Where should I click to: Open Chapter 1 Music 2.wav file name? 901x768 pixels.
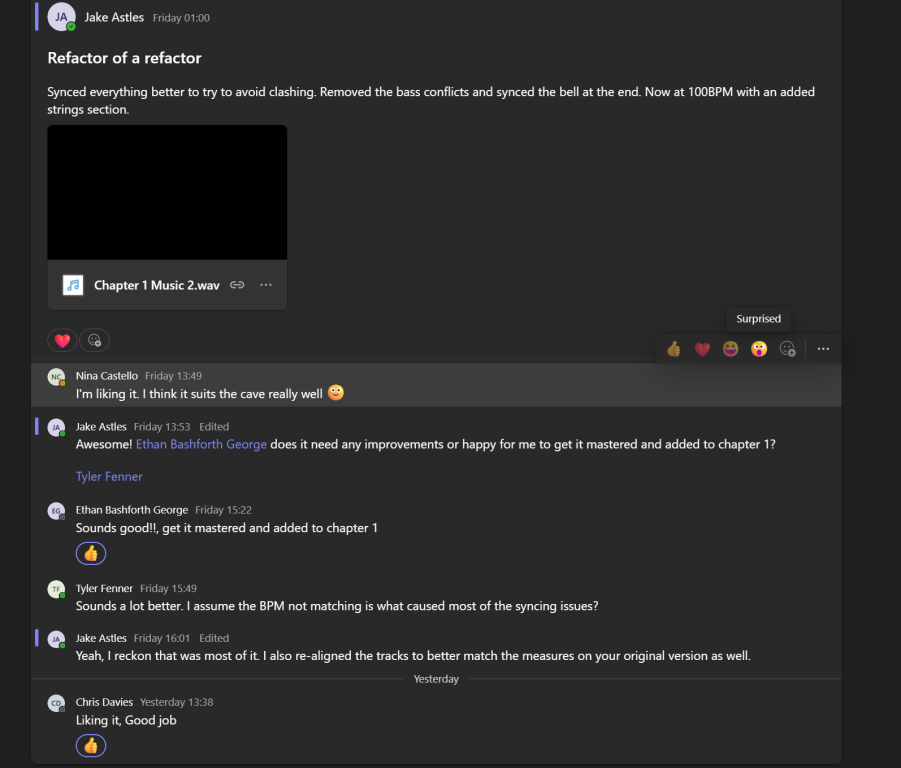click(157, 285)
